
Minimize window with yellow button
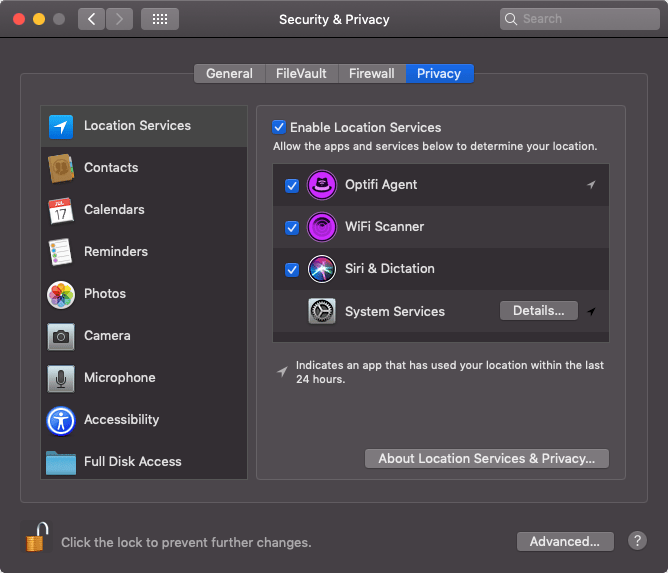point(39,19)
